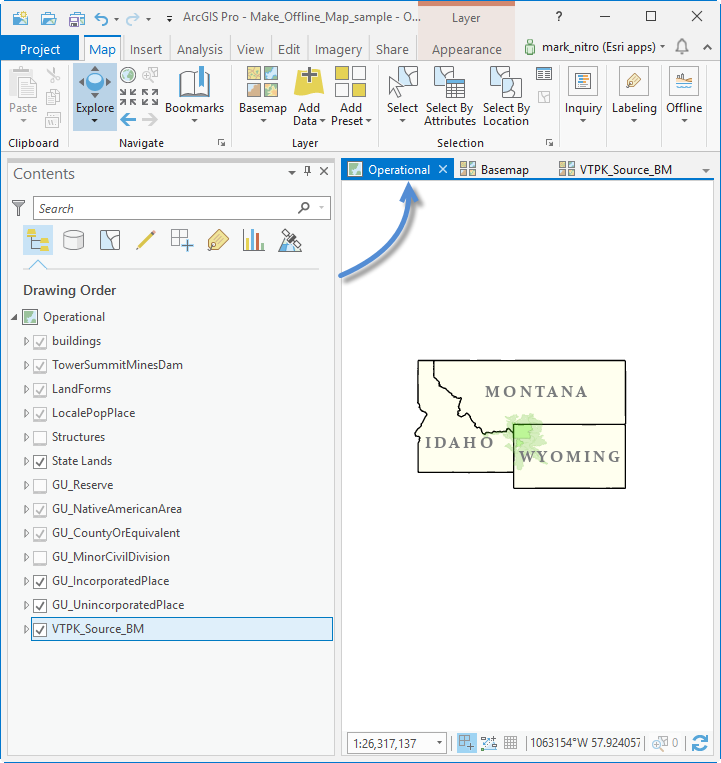Click the Add Preset icon
Image resolution: width=721 pixels, height=763 pixels.
point(350,81)
